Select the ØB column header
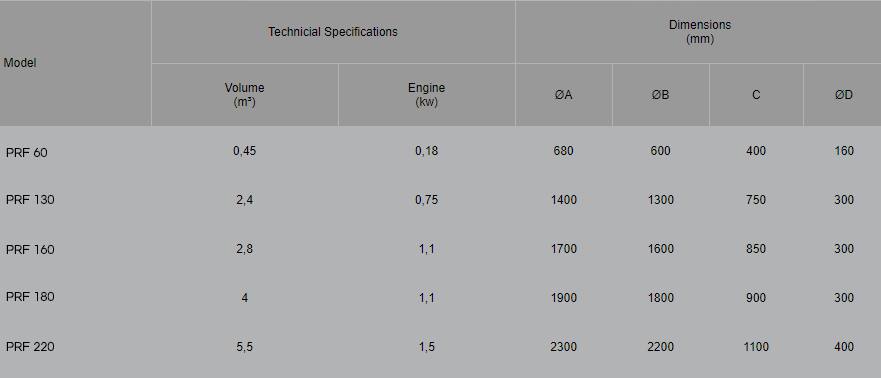 (660, 95)
